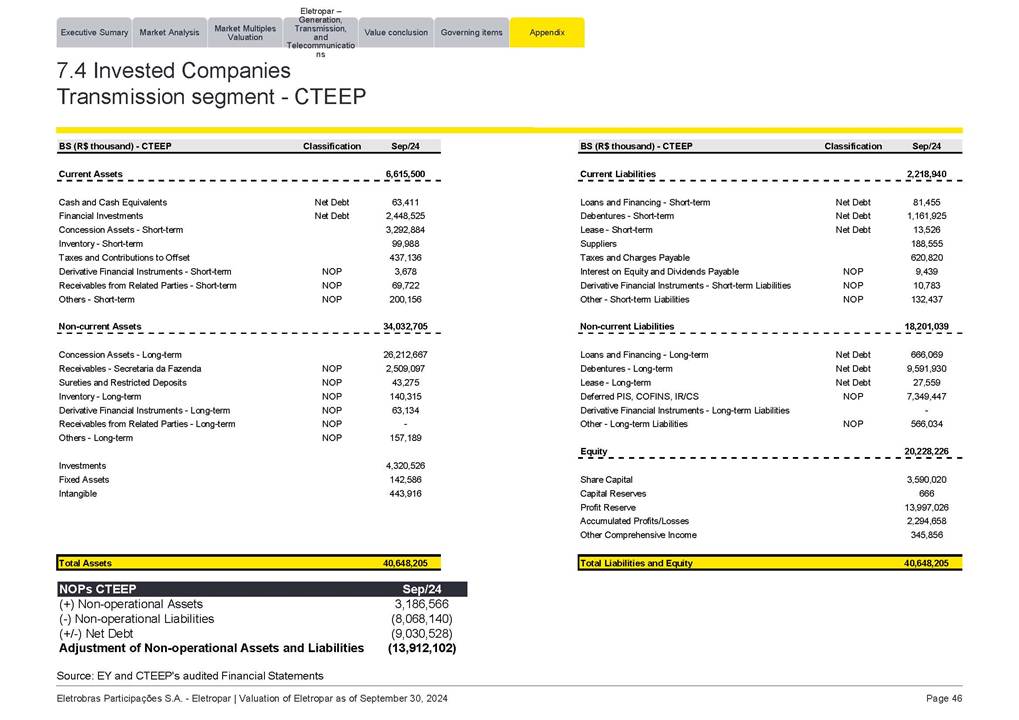Select the Market Multiples Valuation tab
This screenshot has height=720, width=1019.
pos(245,32)
